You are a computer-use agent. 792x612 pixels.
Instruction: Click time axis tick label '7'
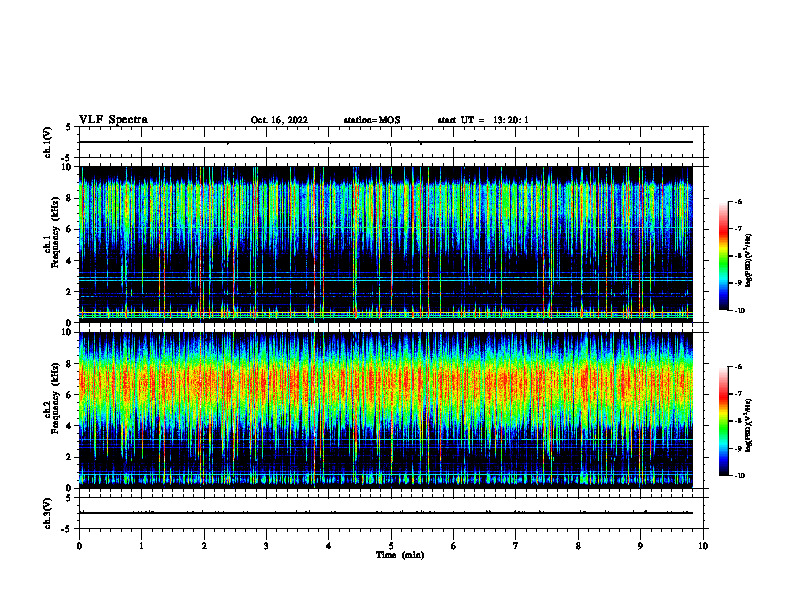pyautogui.click(x=516, y=546)
